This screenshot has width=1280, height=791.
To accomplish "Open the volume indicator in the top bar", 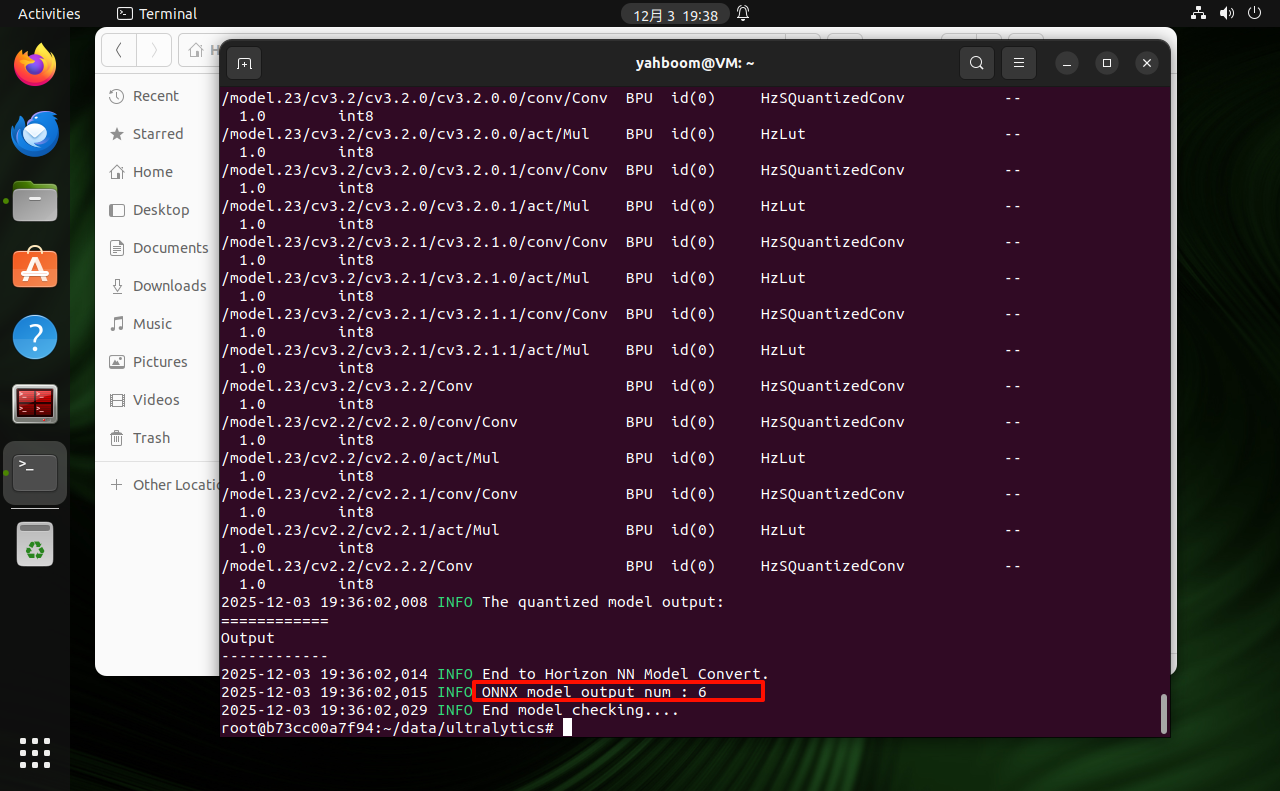I will (1227, 14).
